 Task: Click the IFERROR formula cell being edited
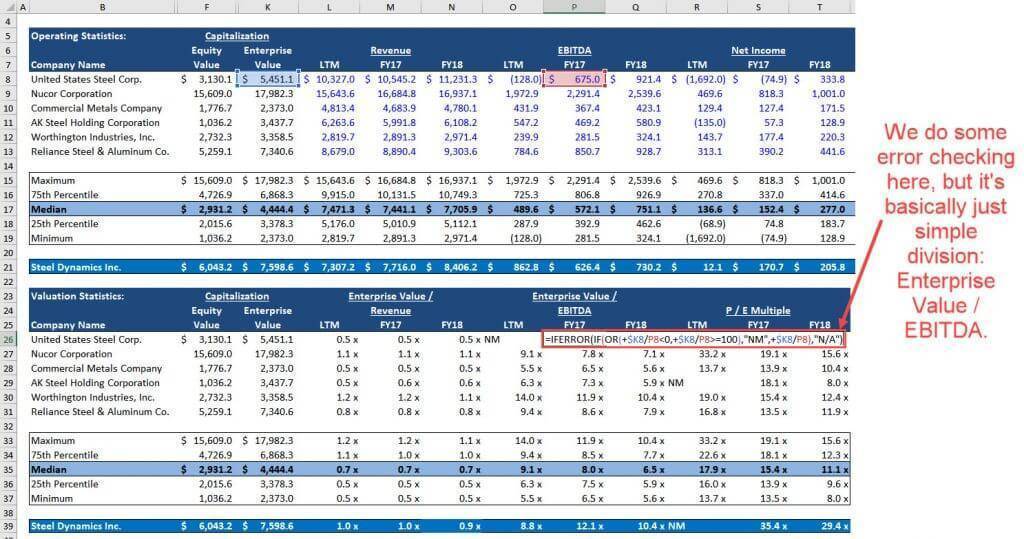coord(693,339)
